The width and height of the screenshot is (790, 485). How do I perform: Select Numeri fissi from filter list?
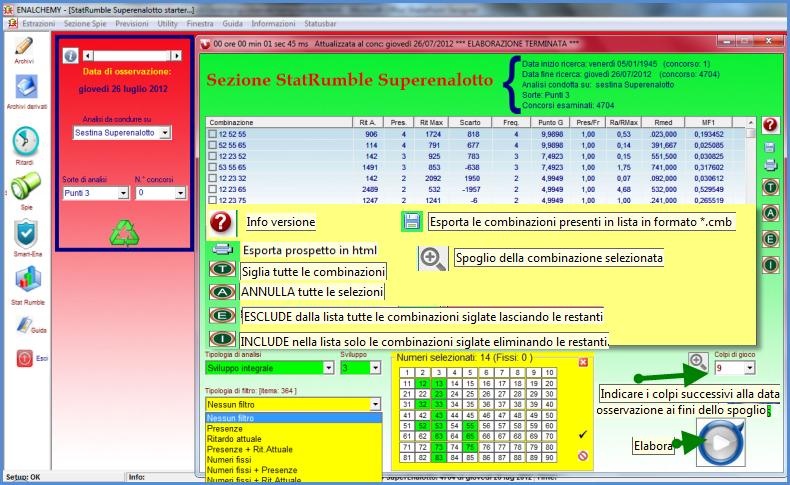point(293,459)
